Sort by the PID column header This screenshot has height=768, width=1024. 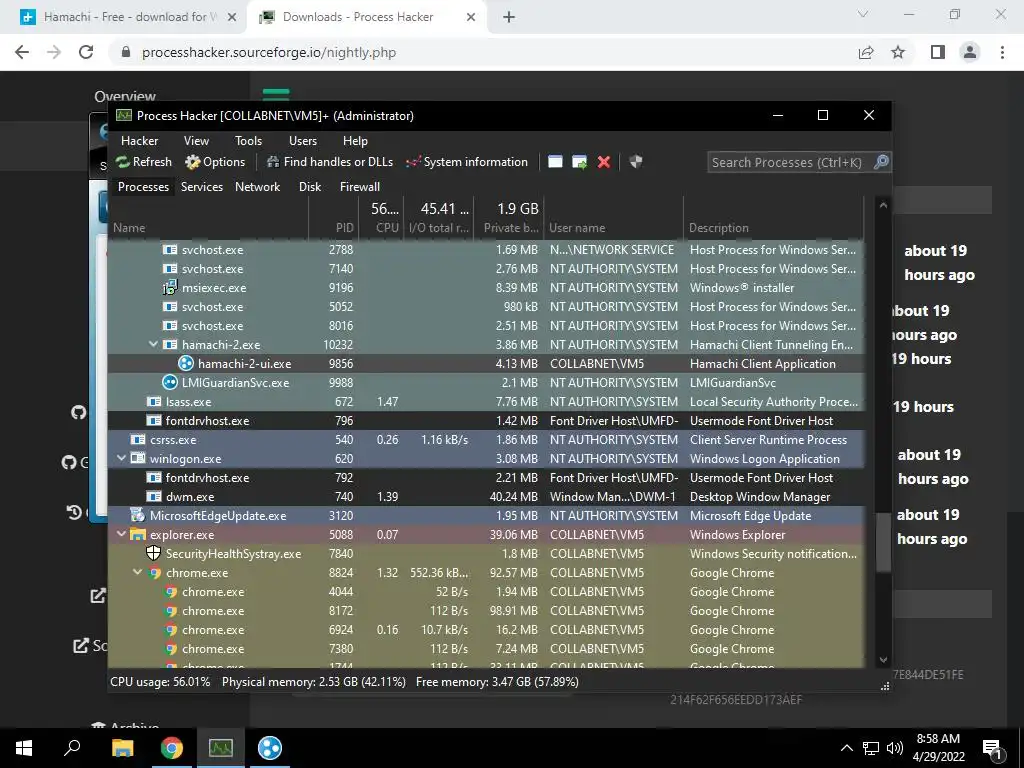(x=333, y=228)
